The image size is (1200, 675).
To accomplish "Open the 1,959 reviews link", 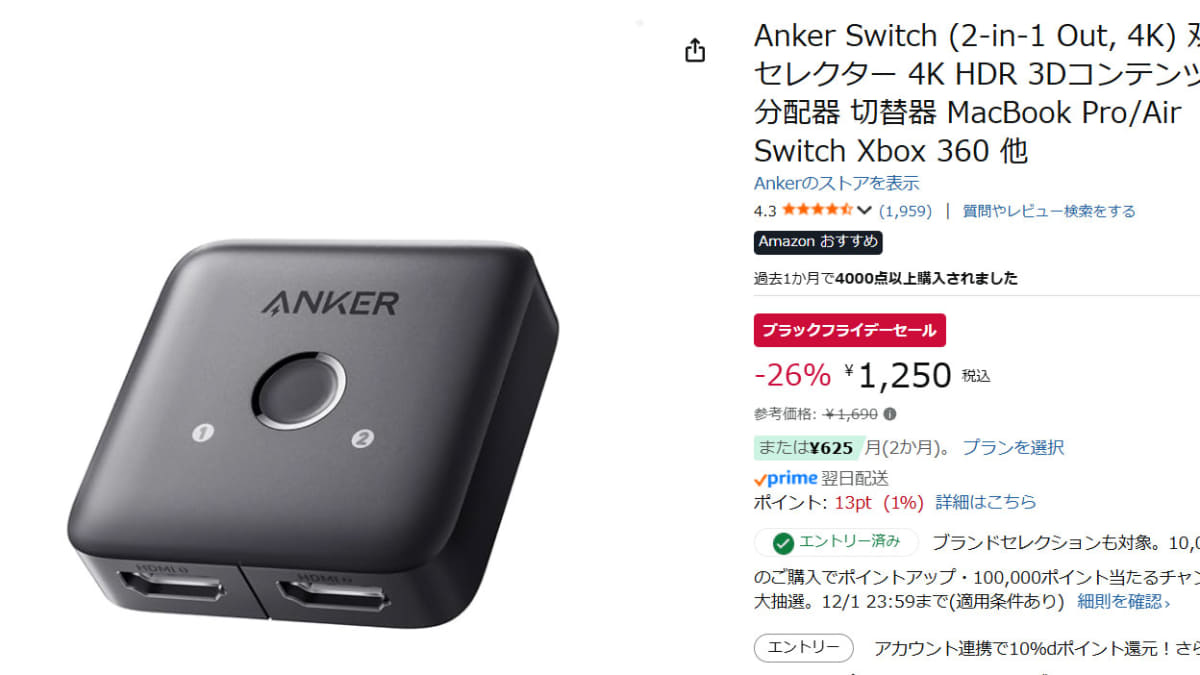I will [x=905, y=211].
